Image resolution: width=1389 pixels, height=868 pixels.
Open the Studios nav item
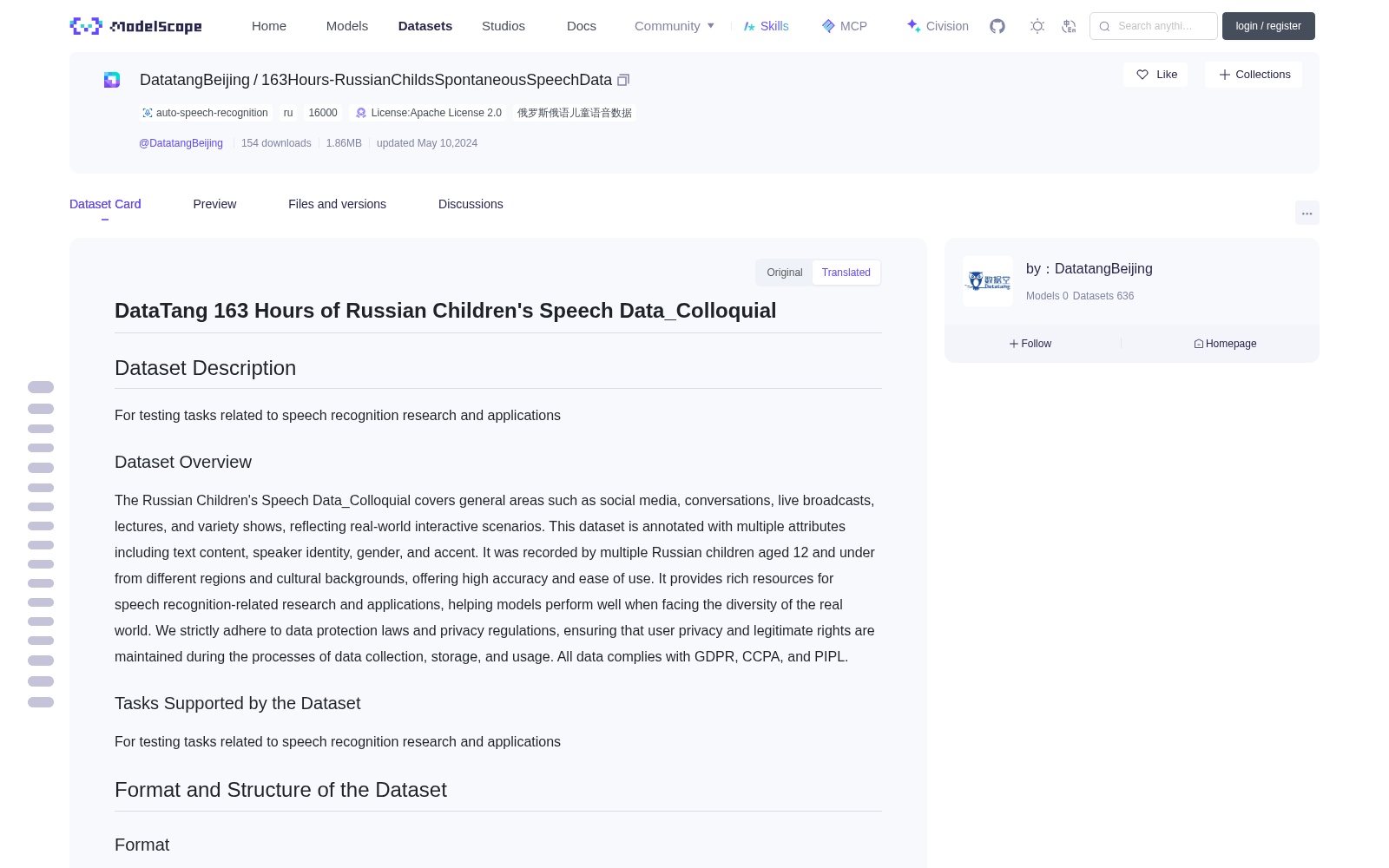(504, 26)
